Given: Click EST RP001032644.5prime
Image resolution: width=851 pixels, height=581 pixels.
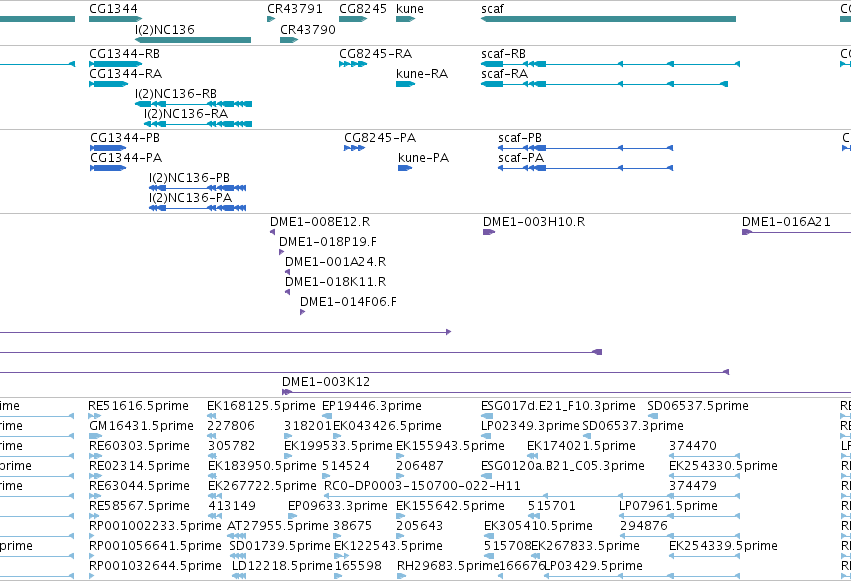Looking at the screenshot, I should tap(92, 576).
